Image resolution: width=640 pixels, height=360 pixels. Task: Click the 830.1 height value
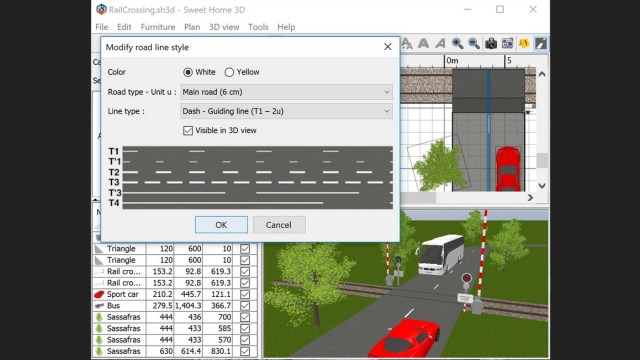point(221,351)
